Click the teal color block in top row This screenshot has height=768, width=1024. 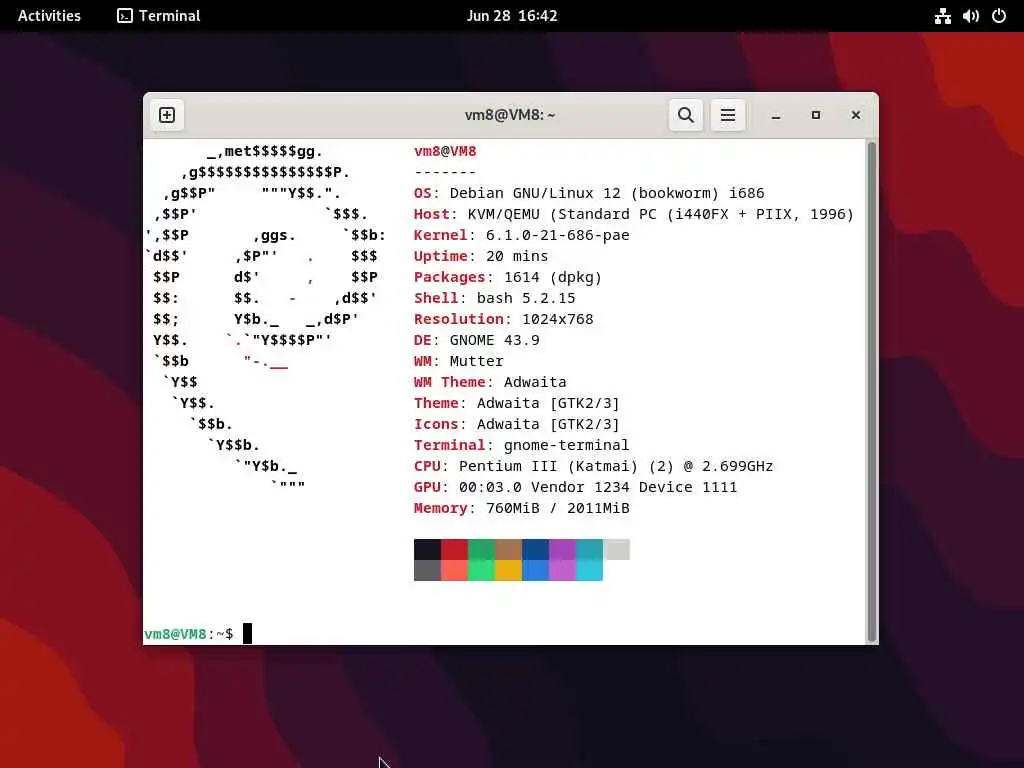click(x=589, y=549)
